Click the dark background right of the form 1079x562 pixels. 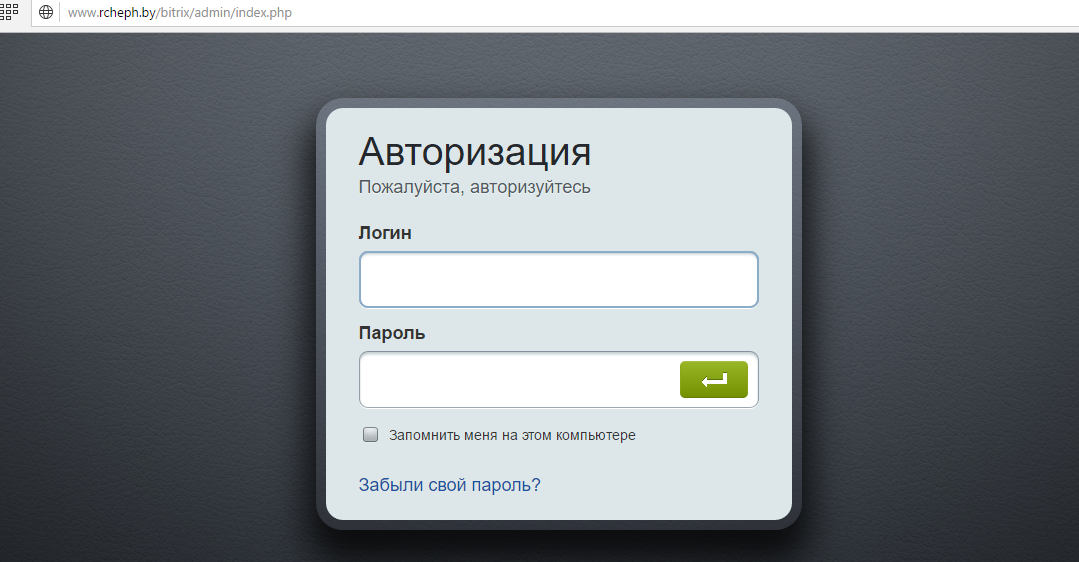[x=940, y=300]
